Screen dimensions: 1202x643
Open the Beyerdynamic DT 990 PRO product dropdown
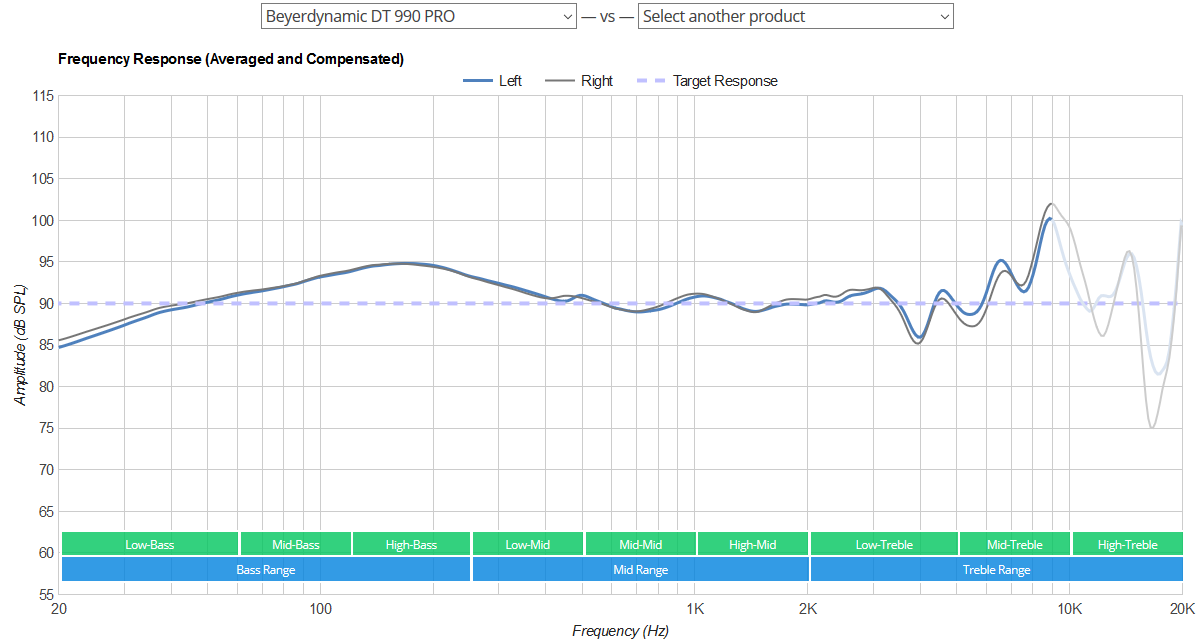(x=418, y=16)
